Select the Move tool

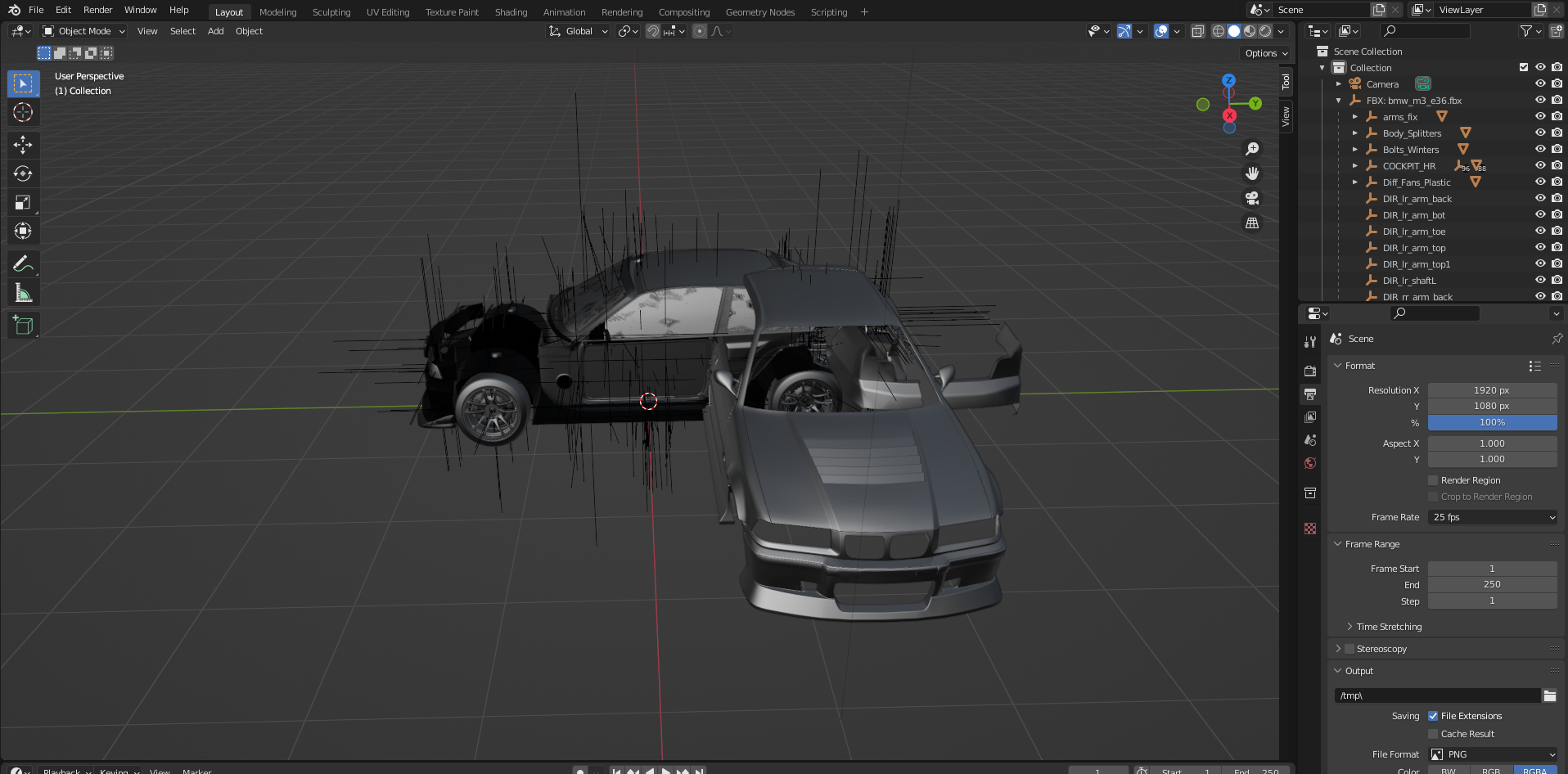pos(23,145)
